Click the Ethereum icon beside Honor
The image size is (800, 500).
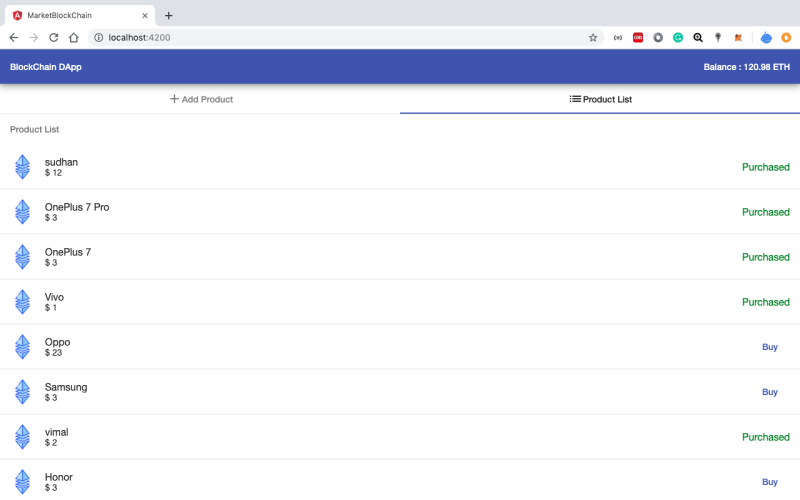click(x=22, y=482)
